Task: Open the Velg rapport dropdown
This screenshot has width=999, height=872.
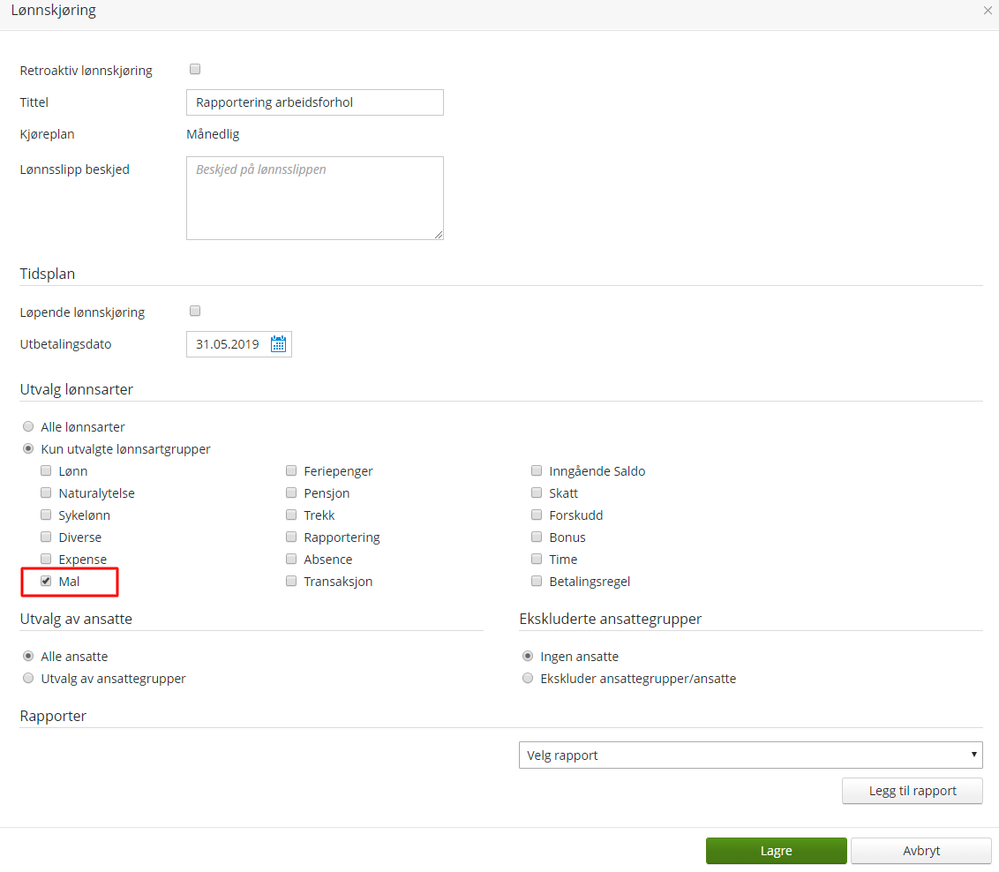Action: click(750, 755)
